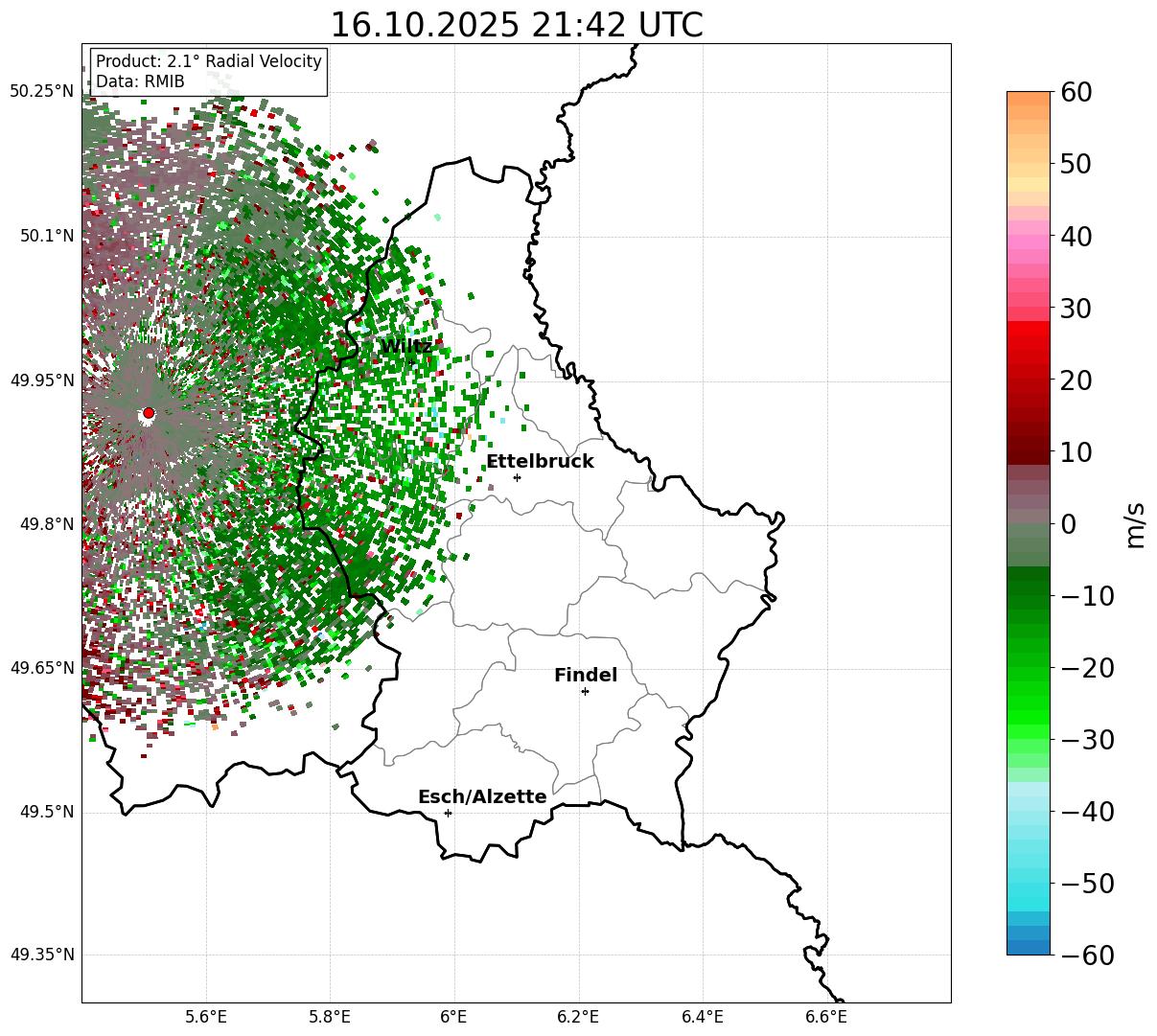Select the Findel city label
1157x1036 pixels.
(586, 676)
